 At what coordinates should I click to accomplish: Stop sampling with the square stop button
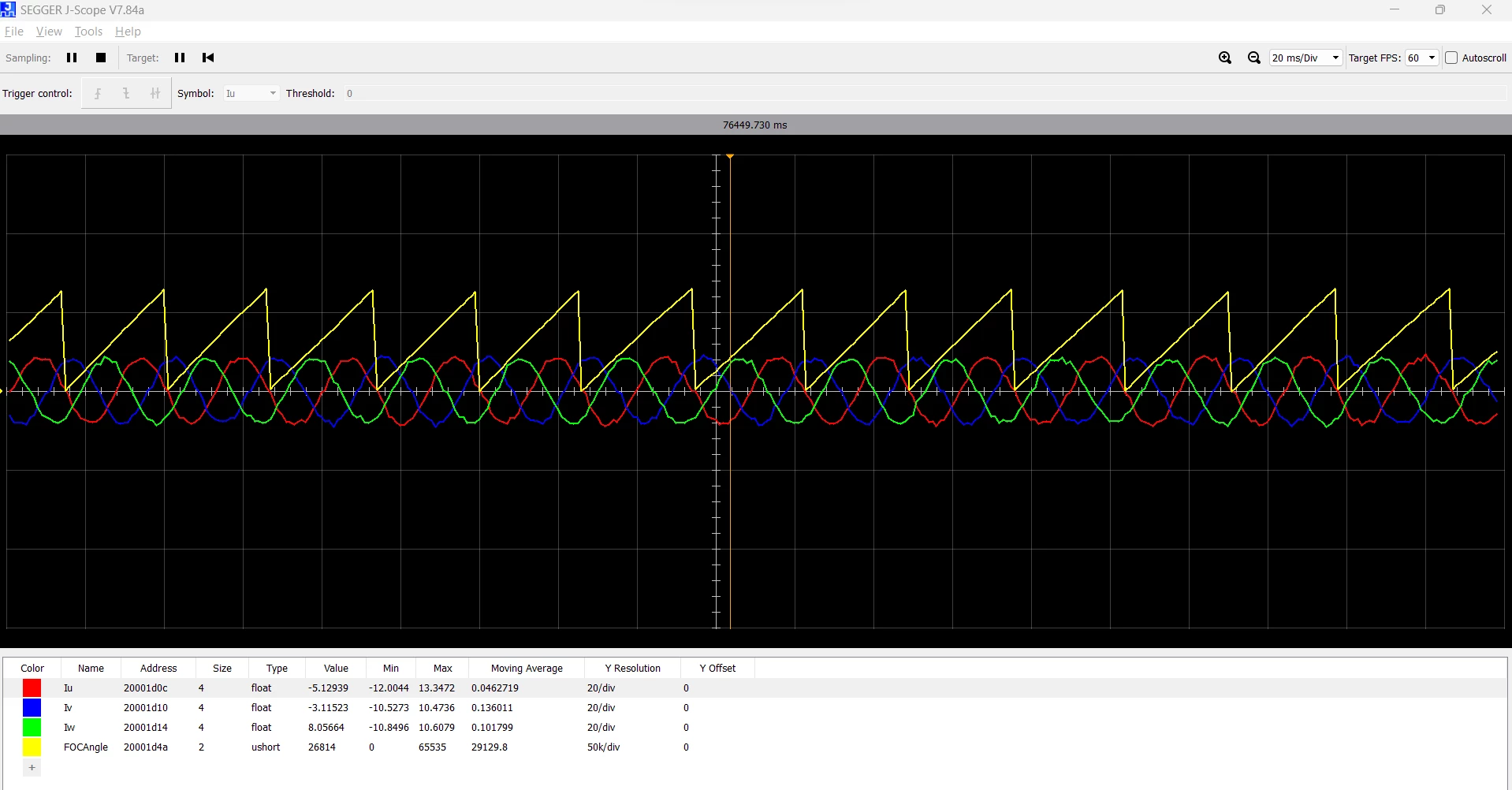[101, 58]
